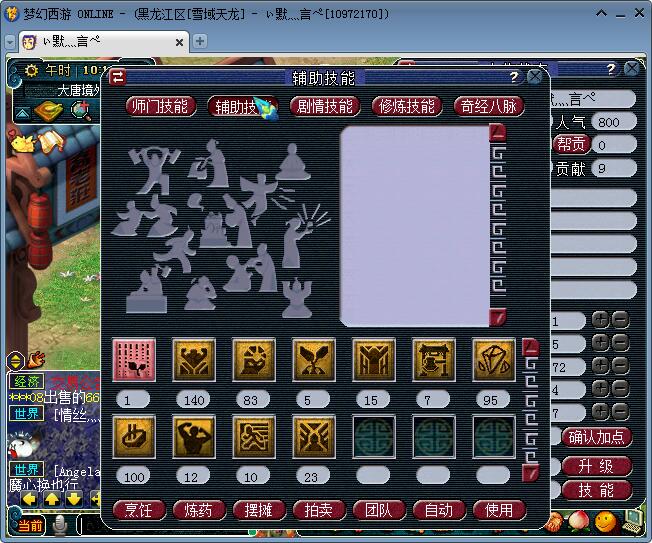Select the skill icon with level 23
652x543 pixels.
pyautogui.click(x=314, y=437)
